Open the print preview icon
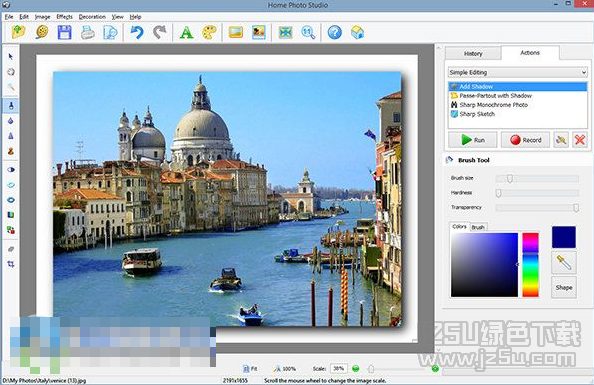Screen dimensions: 594x385 [x=110, y=33]
